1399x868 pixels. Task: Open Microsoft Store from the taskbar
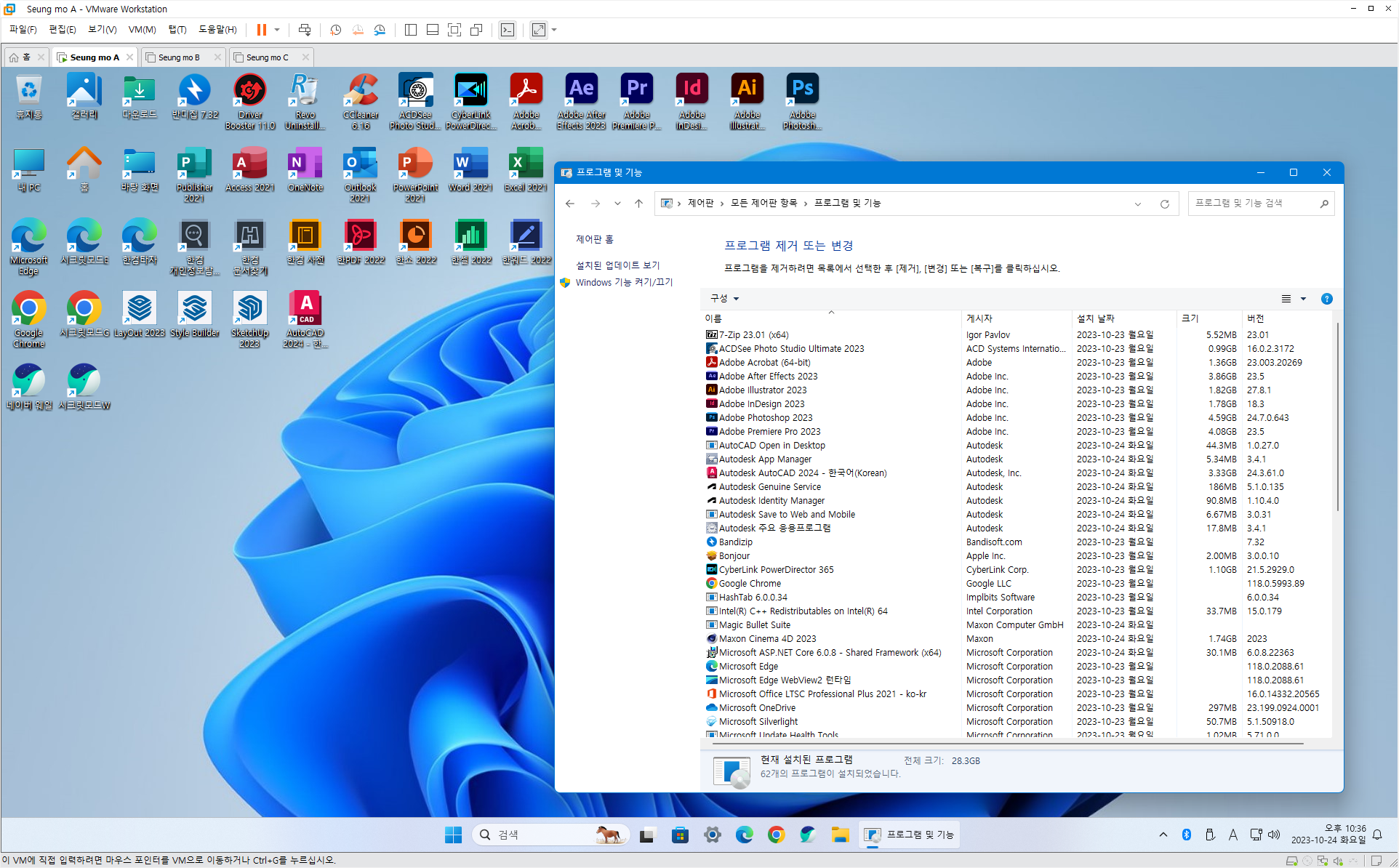pyautogui.click(x=680, y=835)
